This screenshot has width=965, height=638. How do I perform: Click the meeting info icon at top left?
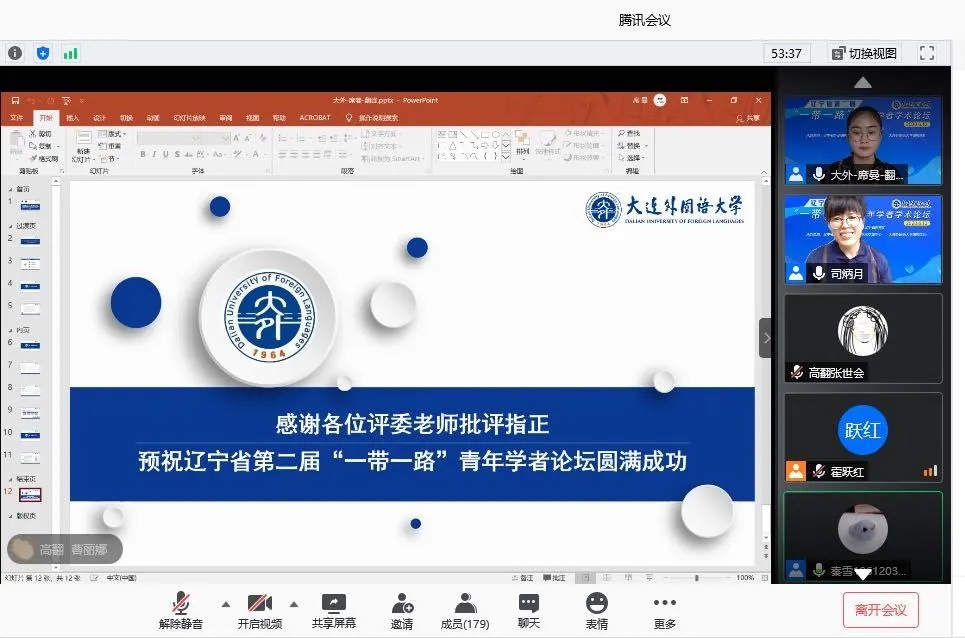click(15, 53)
